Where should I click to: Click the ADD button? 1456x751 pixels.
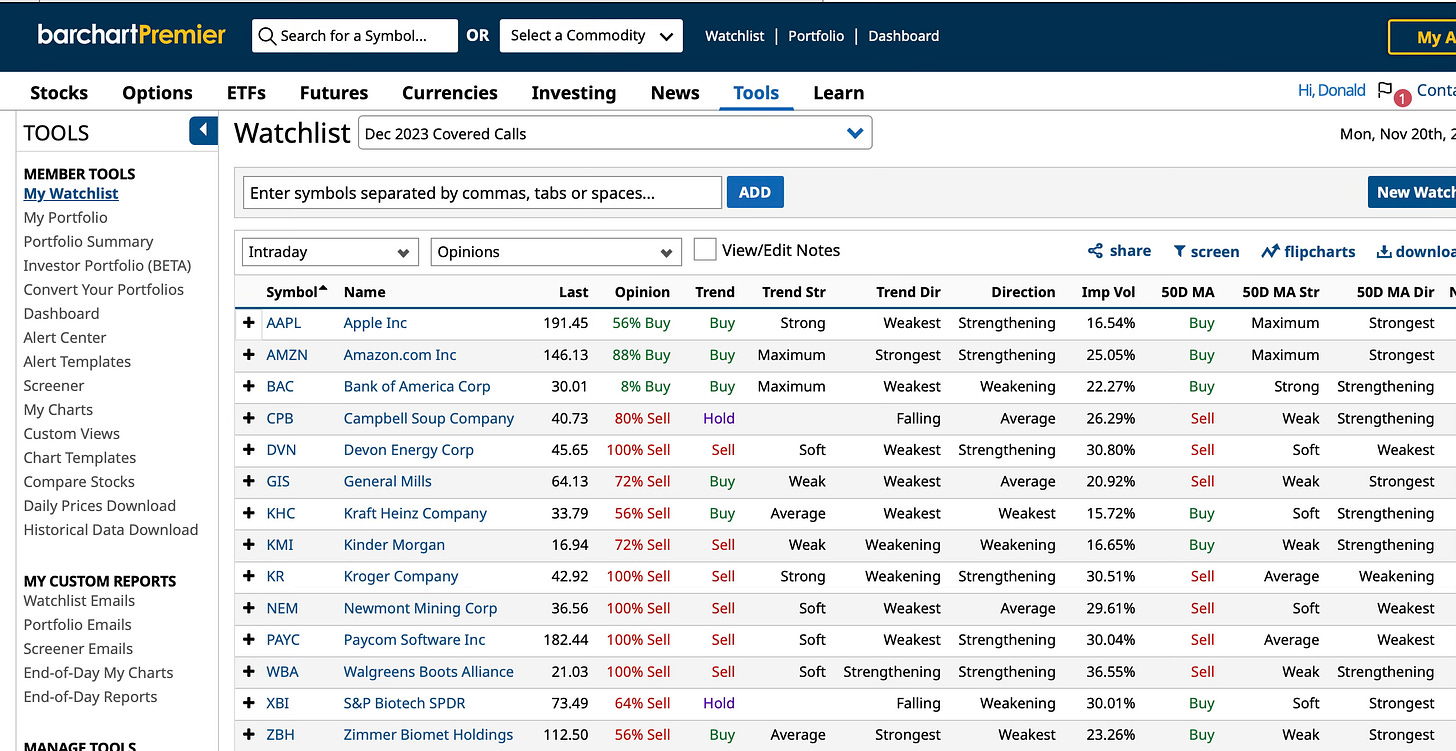click(x=755, y=192)
